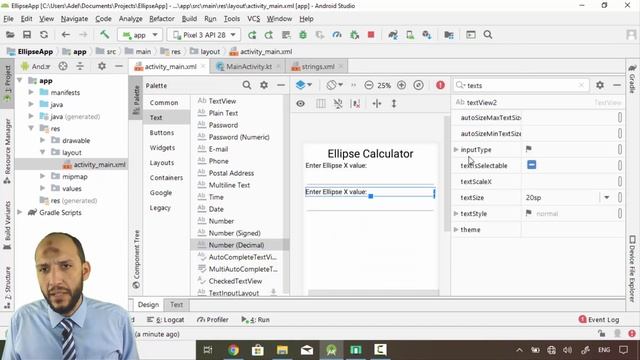Open Attributes panel settings gear
The height and width of the screenshot is (360, 640).
(x=600, y=85)
